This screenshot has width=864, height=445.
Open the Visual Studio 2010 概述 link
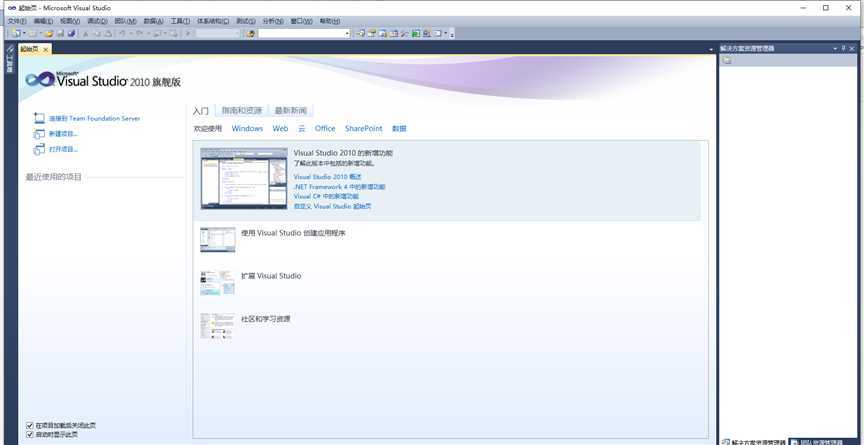point(327,177)
